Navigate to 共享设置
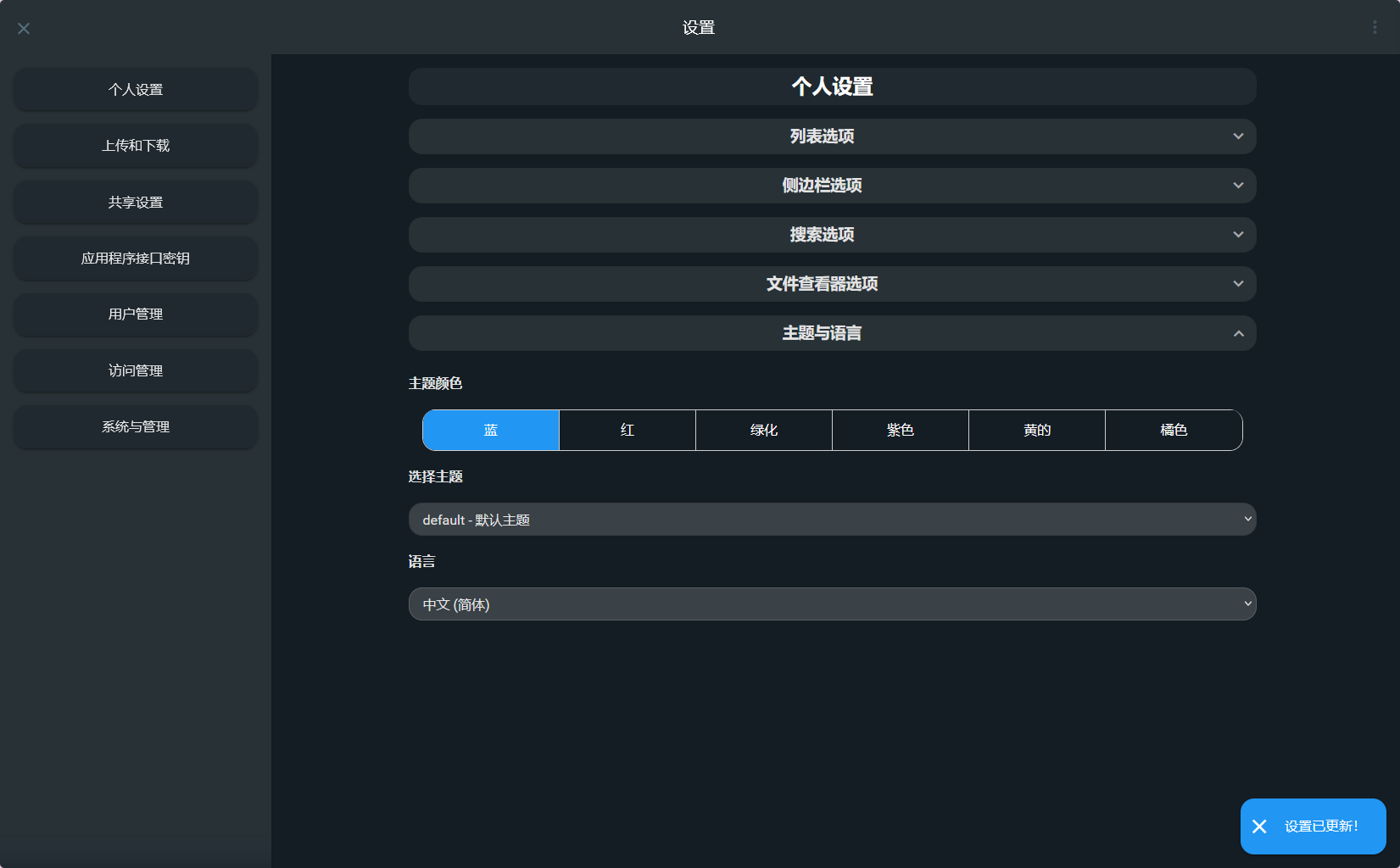This screenshot has width=1400, height=868. (x=135, y=202)
